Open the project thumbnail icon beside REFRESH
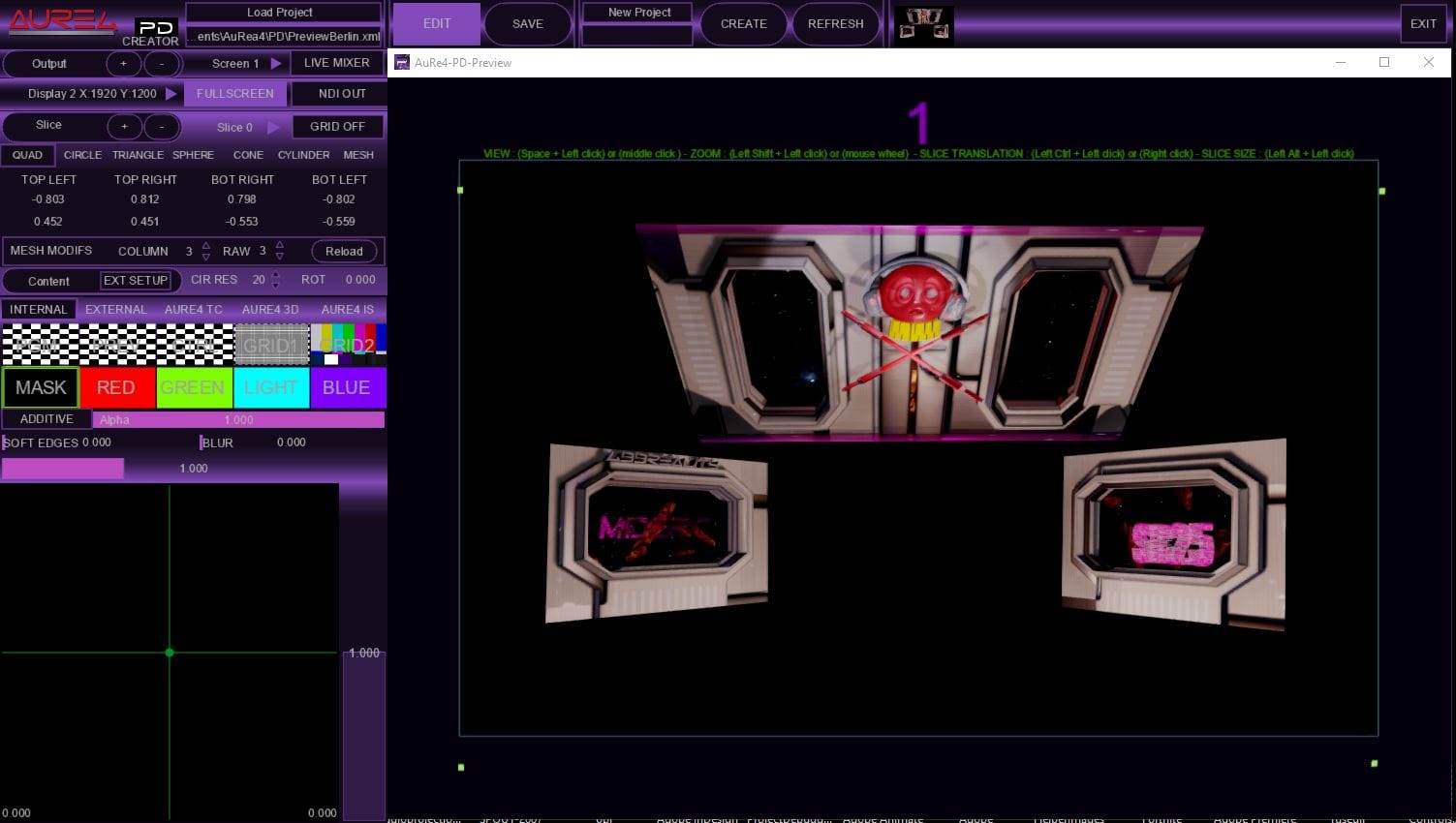Image resolution: width=1456 pixels, height=823 pixels. (923, 24)
